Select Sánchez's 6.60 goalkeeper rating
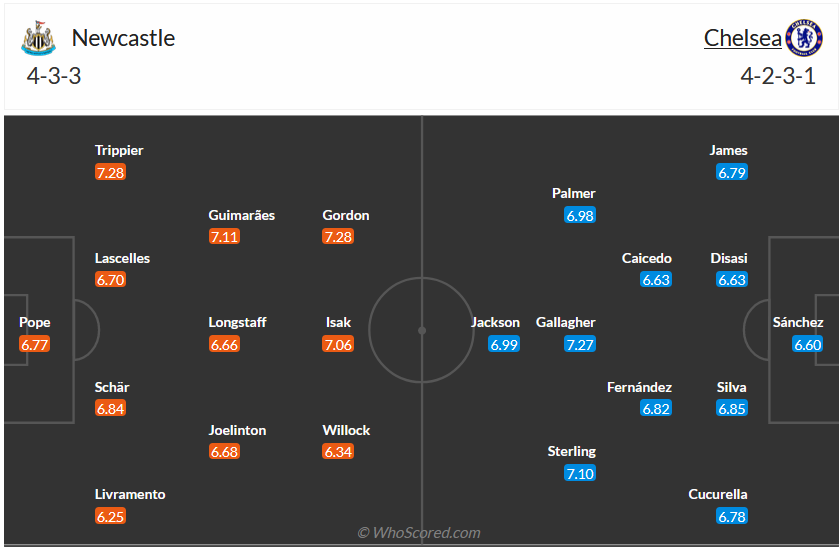The image size is (840, 547). tap(807, 344)
